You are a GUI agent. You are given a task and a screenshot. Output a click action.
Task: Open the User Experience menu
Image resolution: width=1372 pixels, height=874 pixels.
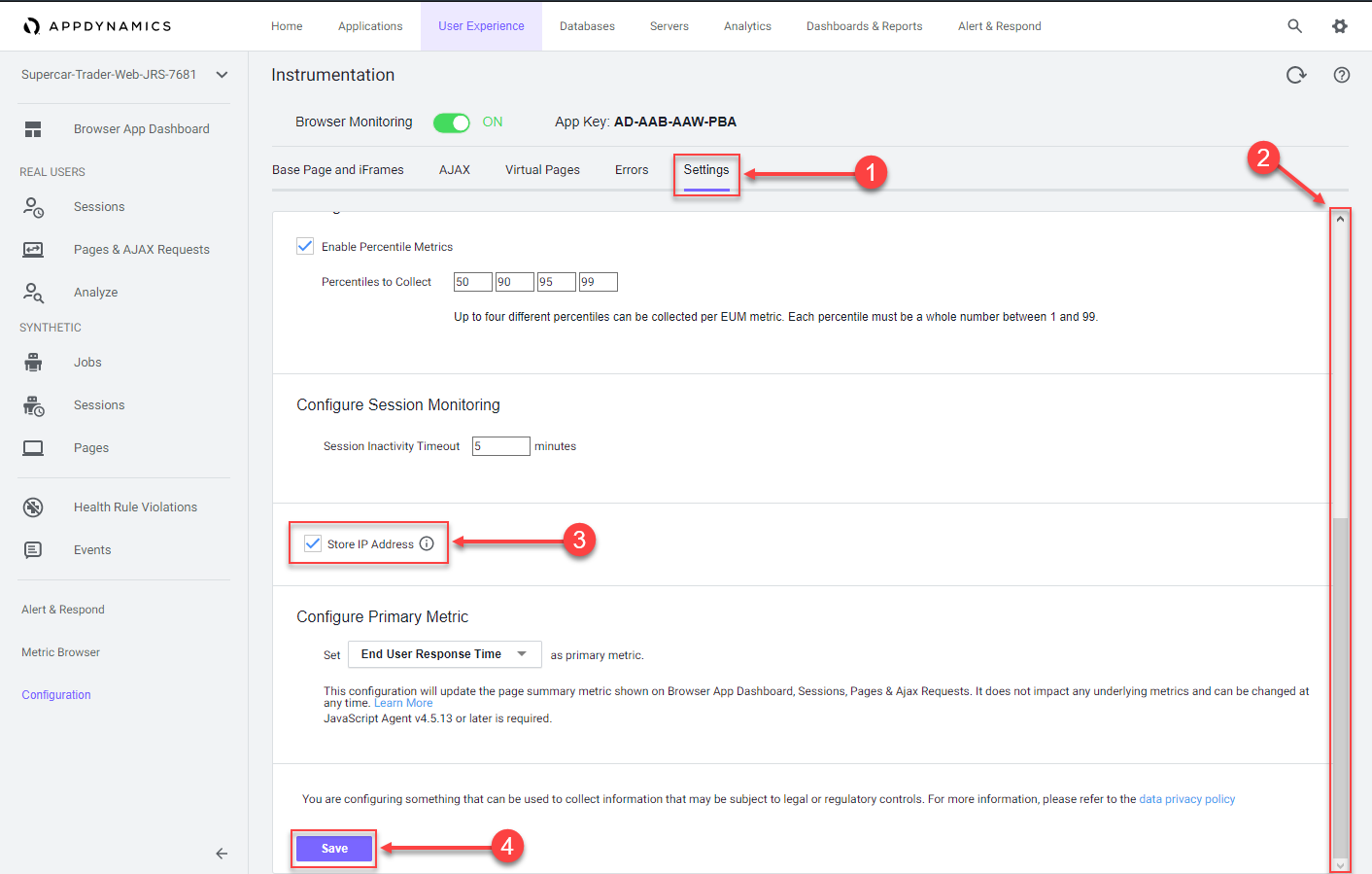(481, 26)
